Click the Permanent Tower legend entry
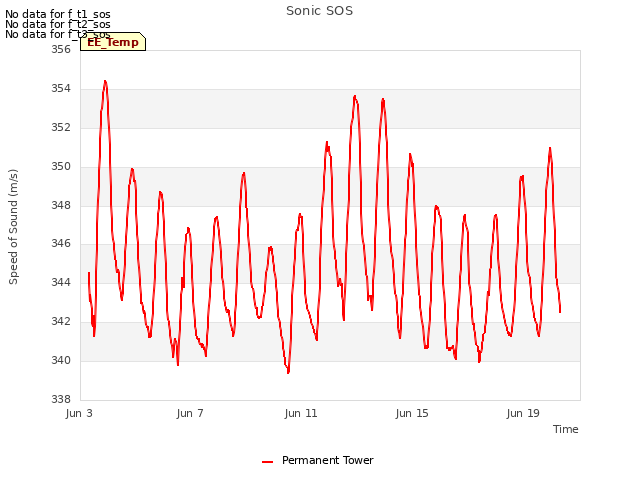The height and width of the screenshot is (480, 640). pyautogui.click(x=318, y=460)
